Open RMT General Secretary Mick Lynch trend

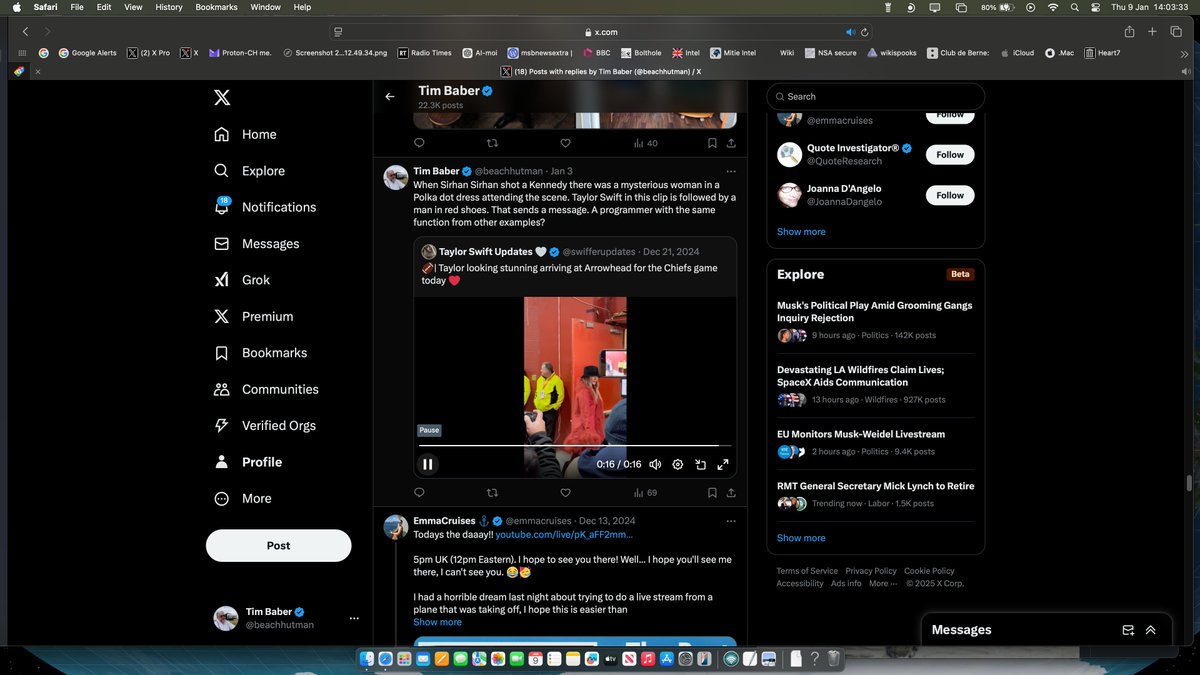click(875, 495)
